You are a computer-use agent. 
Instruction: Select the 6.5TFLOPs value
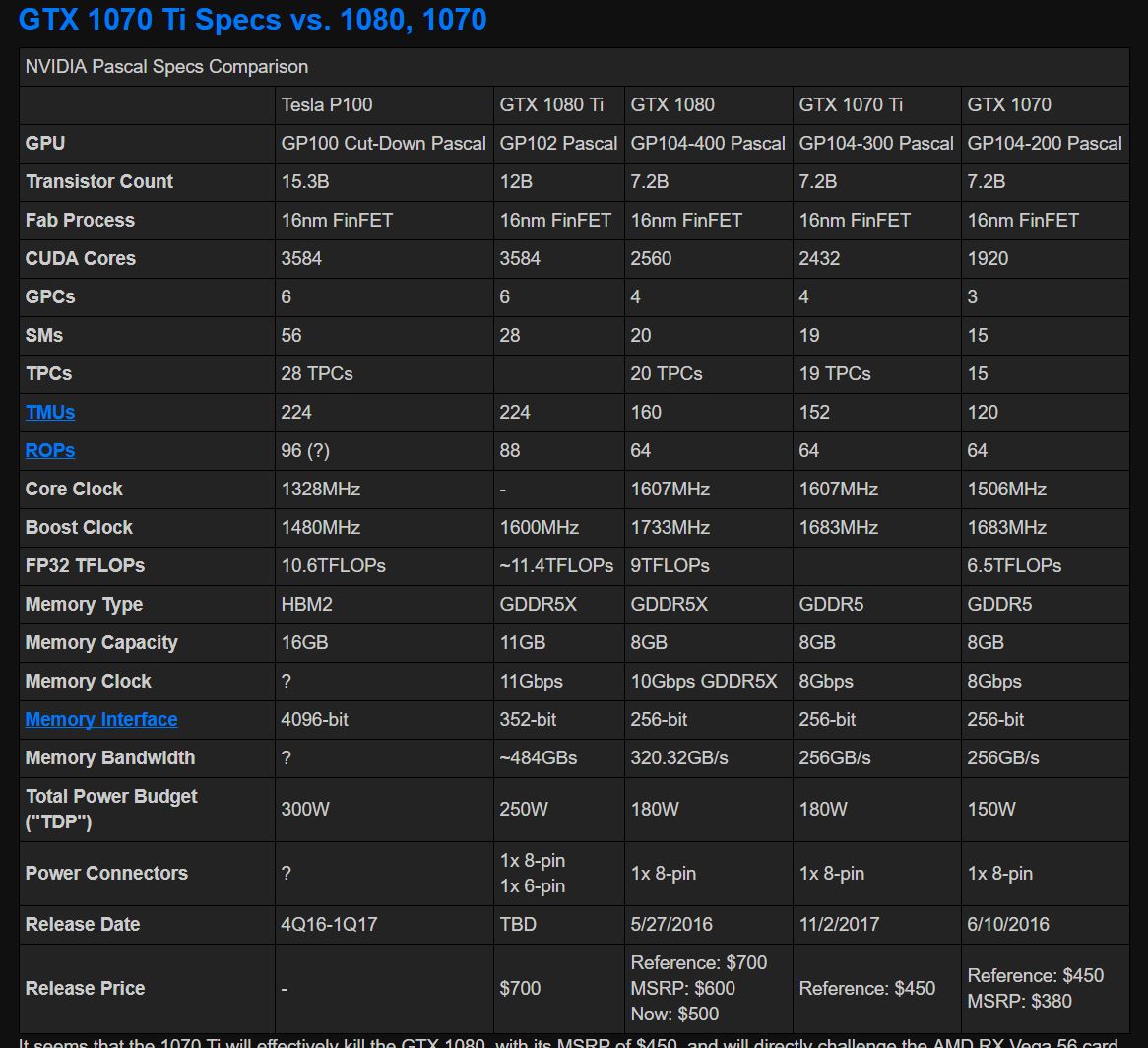(x=1014, y=566)
